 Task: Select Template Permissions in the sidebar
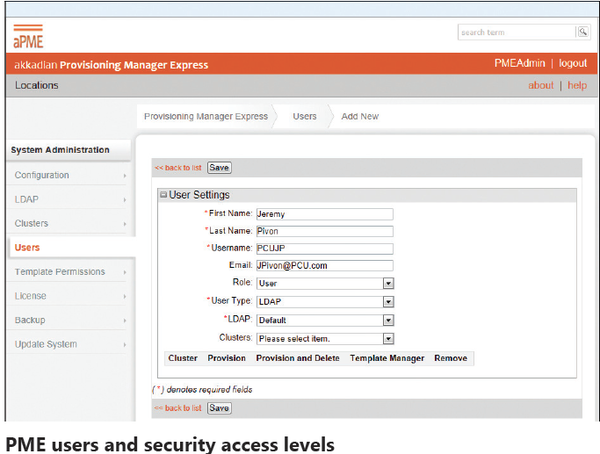click(60, 272)
